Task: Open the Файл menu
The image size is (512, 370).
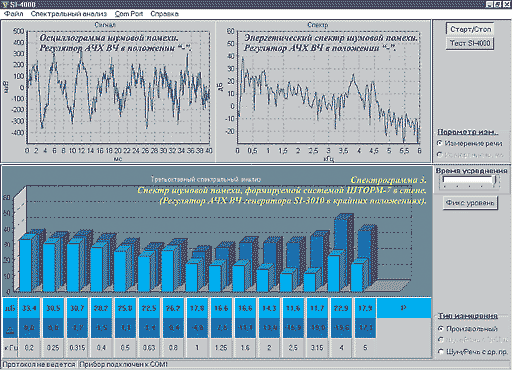Action: point(14,14)
